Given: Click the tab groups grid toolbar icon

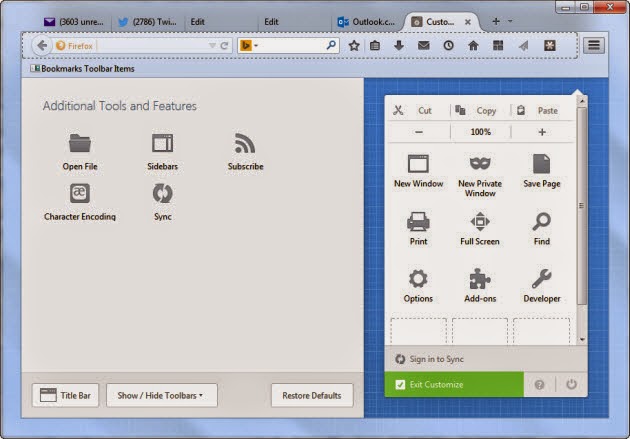Looking at the screenshot, I should pyautogui.click(x=498, y=45).
